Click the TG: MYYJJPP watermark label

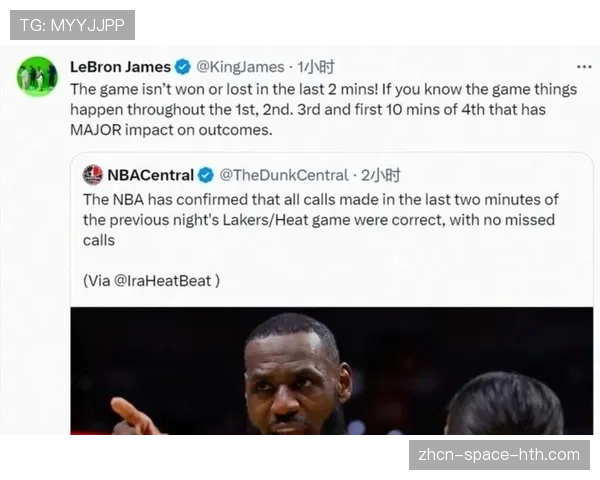point(72,25)
